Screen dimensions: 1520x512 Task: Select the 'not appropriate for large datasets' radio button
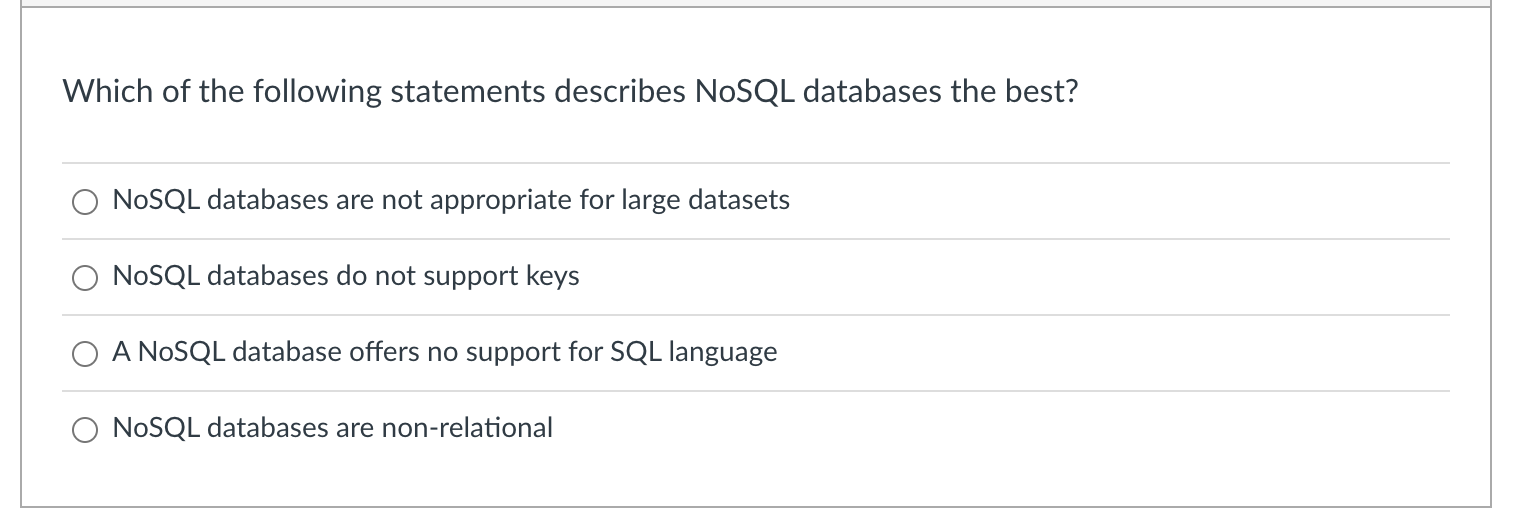(x=84, y=202)
